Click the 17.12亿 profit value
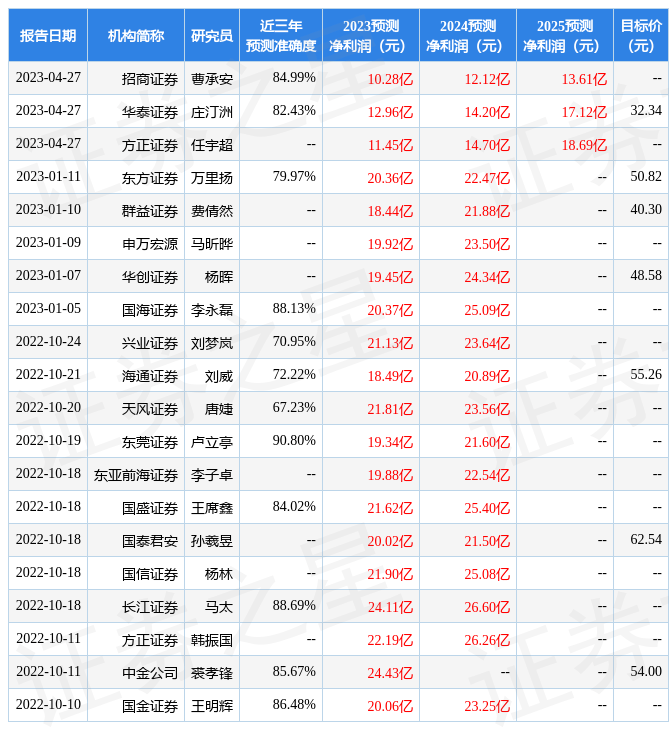The height and width of the screenshot is (730, 669). coord(584,112)
